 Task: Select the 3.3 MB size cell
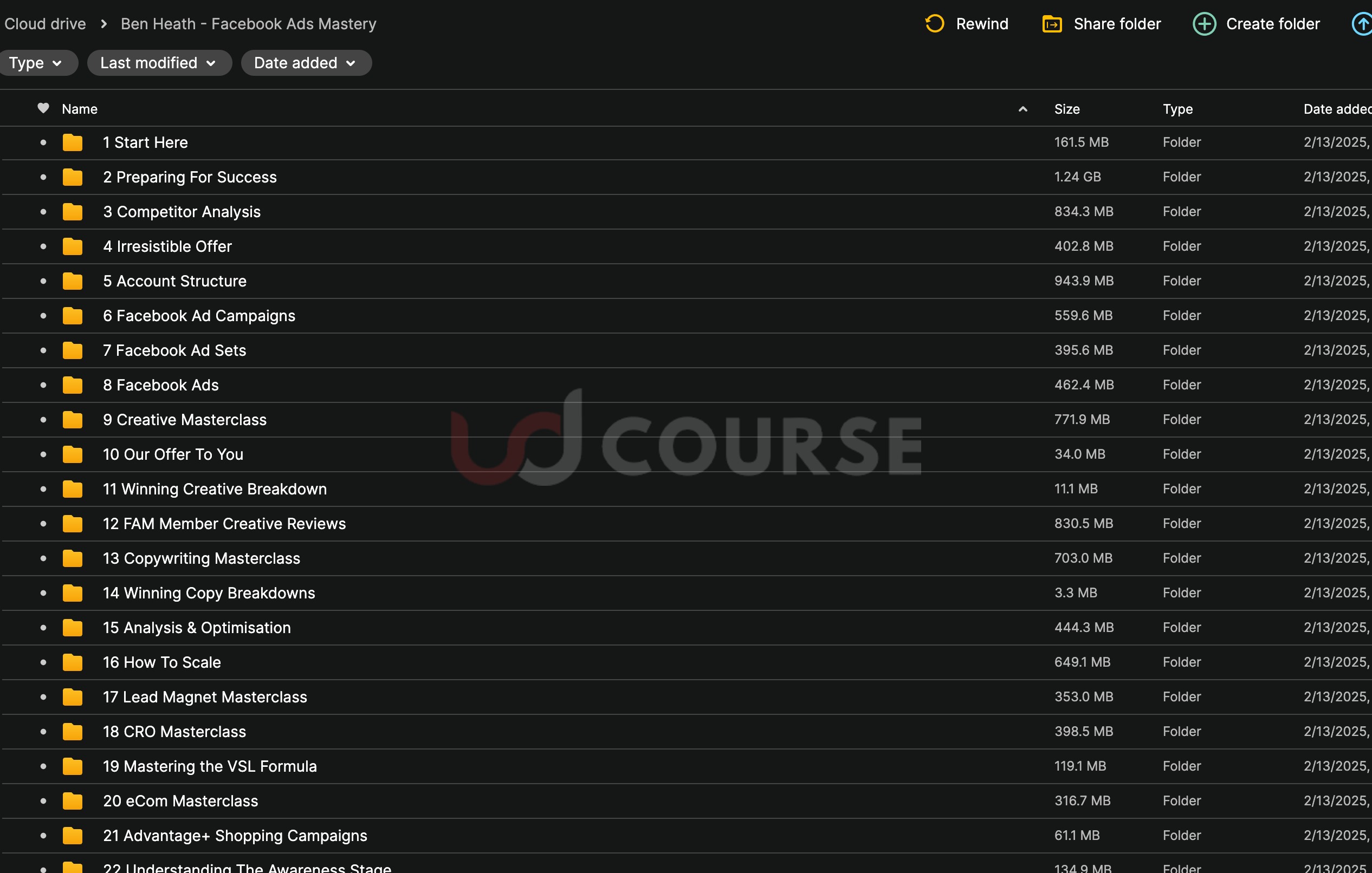1076,593
